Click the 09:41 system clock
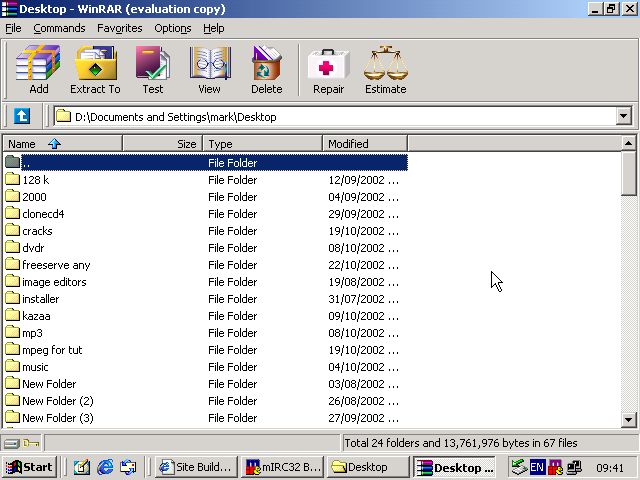Screen dimensions: 640x480 point(610,468)
